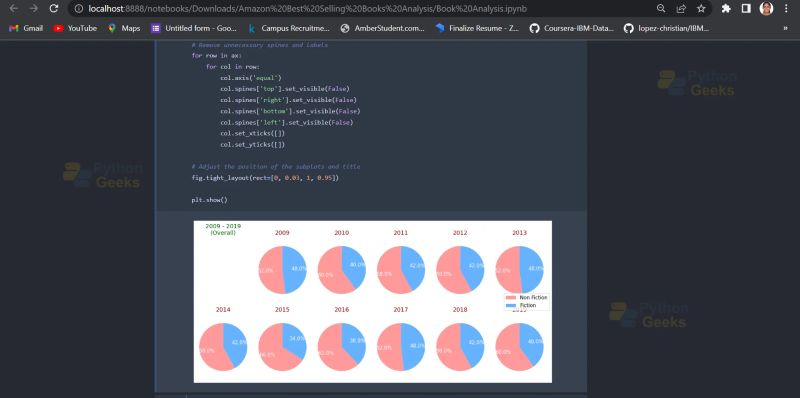Click the 'for col in row:' line
Image resolution: width=800 pixels, height=398 pixels.
tap(233, 67)
